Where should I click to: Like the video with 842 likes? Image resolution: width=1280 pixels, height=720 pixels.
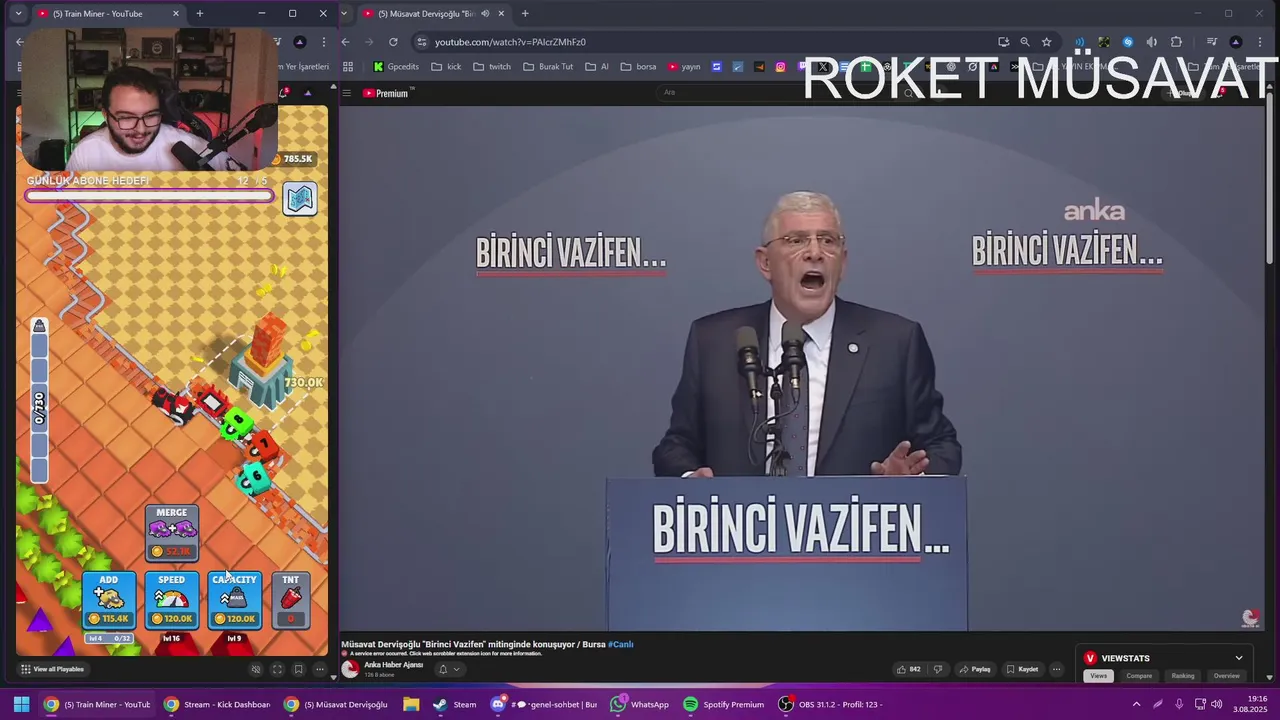click(x=908, y=669)
